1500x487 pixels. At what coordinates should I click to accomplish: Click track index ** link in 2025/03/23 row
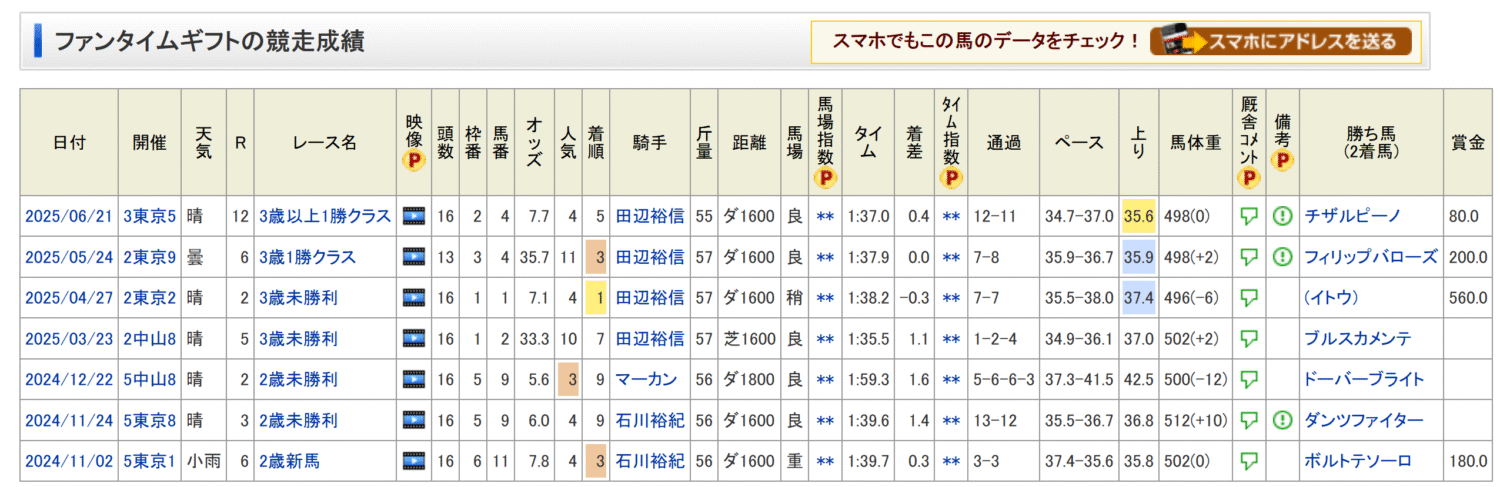[x=824, y=338]
